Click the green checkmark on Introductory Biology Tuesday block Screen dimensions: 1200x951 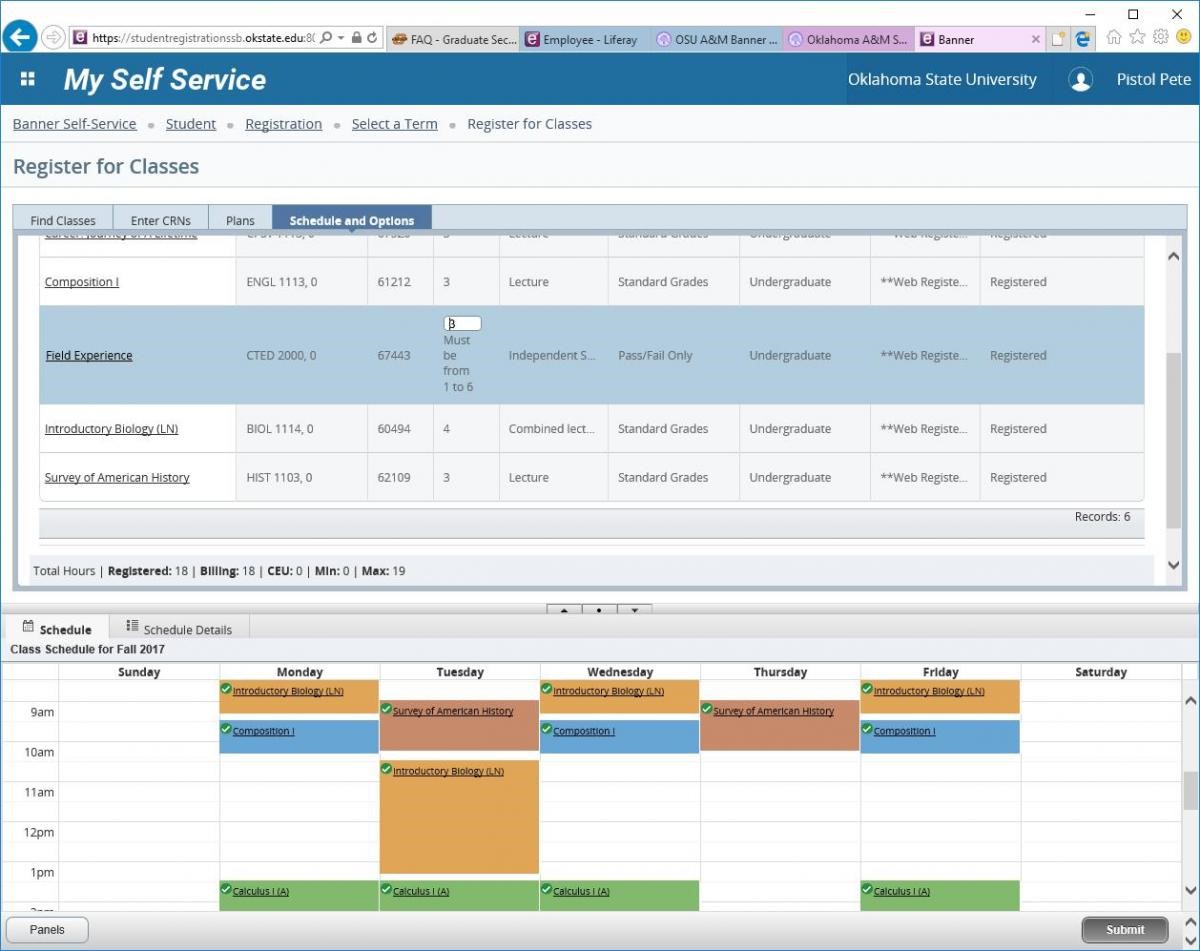click(385, 770)
